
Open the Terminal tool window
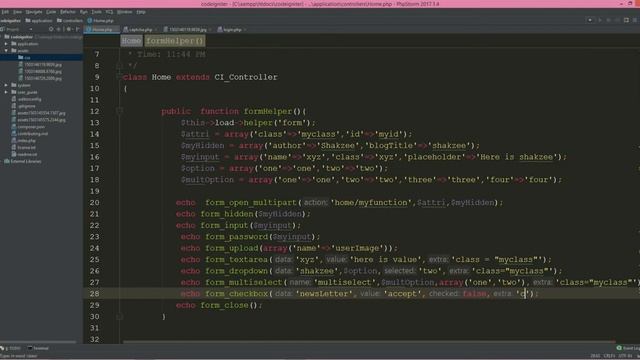[38, 348]
